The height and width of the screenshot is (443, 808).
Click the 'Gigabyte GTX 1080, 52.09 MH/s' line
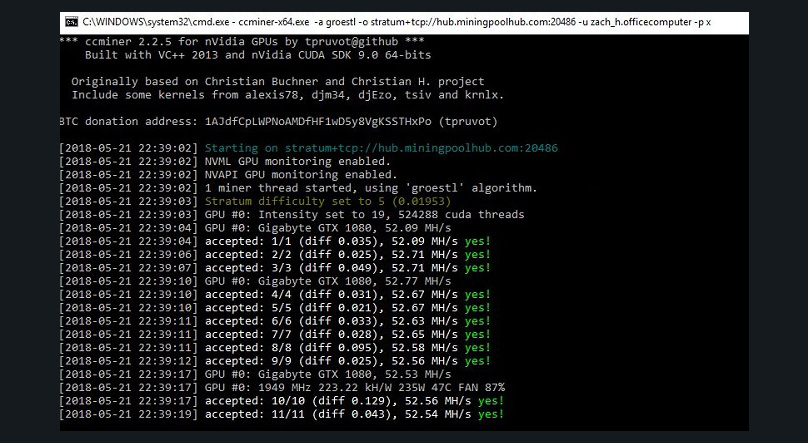point(255,228)
